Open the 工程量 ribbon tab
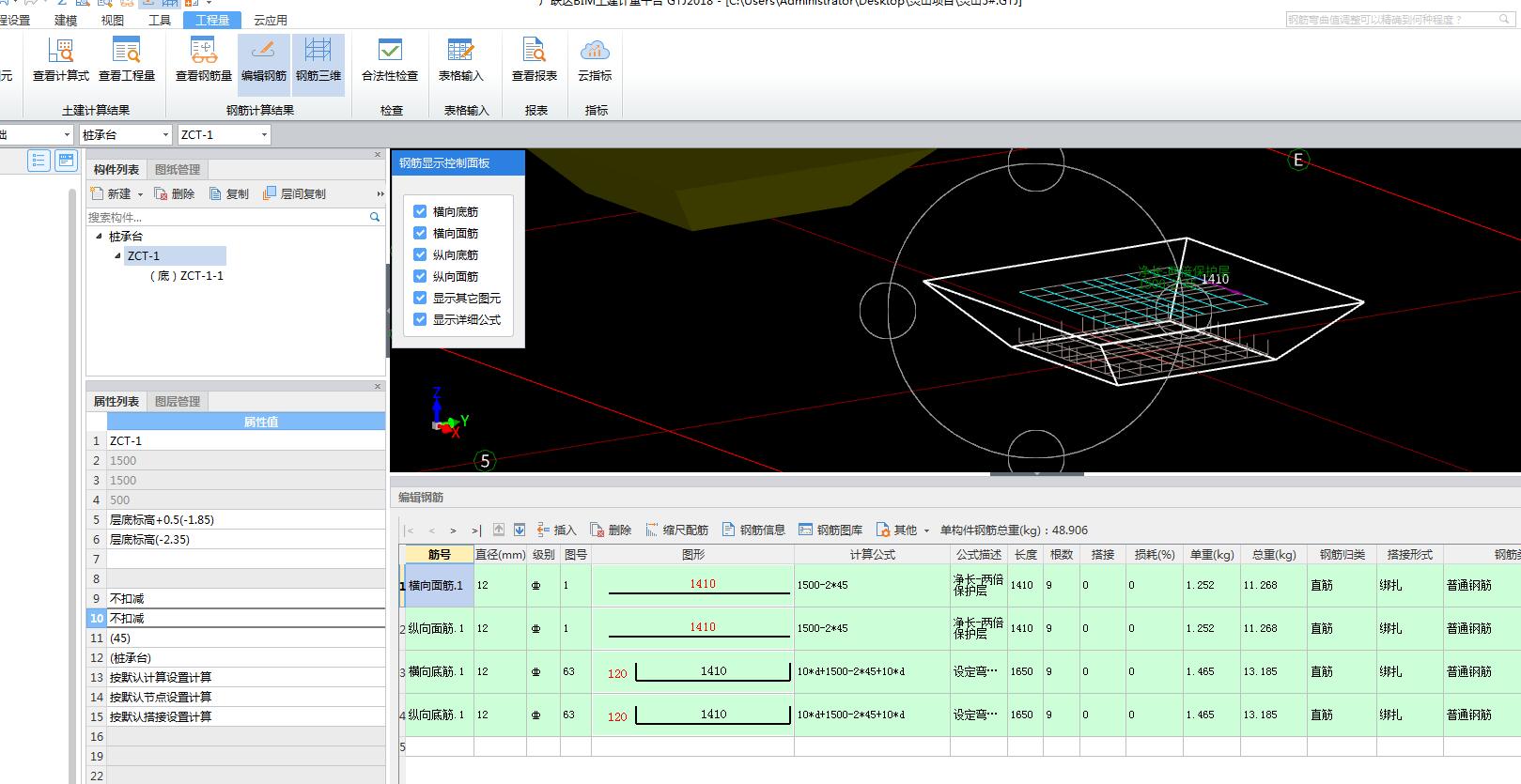 pos(212,20)
